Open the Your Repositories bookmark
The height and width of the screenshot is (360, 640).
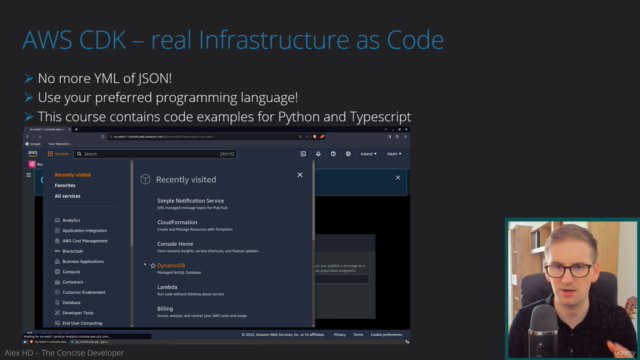click(59, 144)
